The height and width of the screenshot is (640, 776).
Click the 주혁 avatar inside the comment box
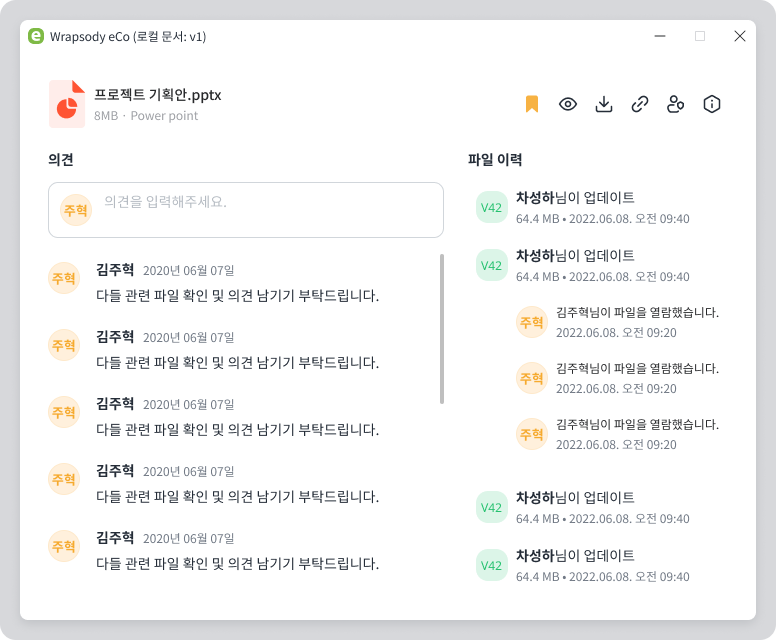(76, 210)
